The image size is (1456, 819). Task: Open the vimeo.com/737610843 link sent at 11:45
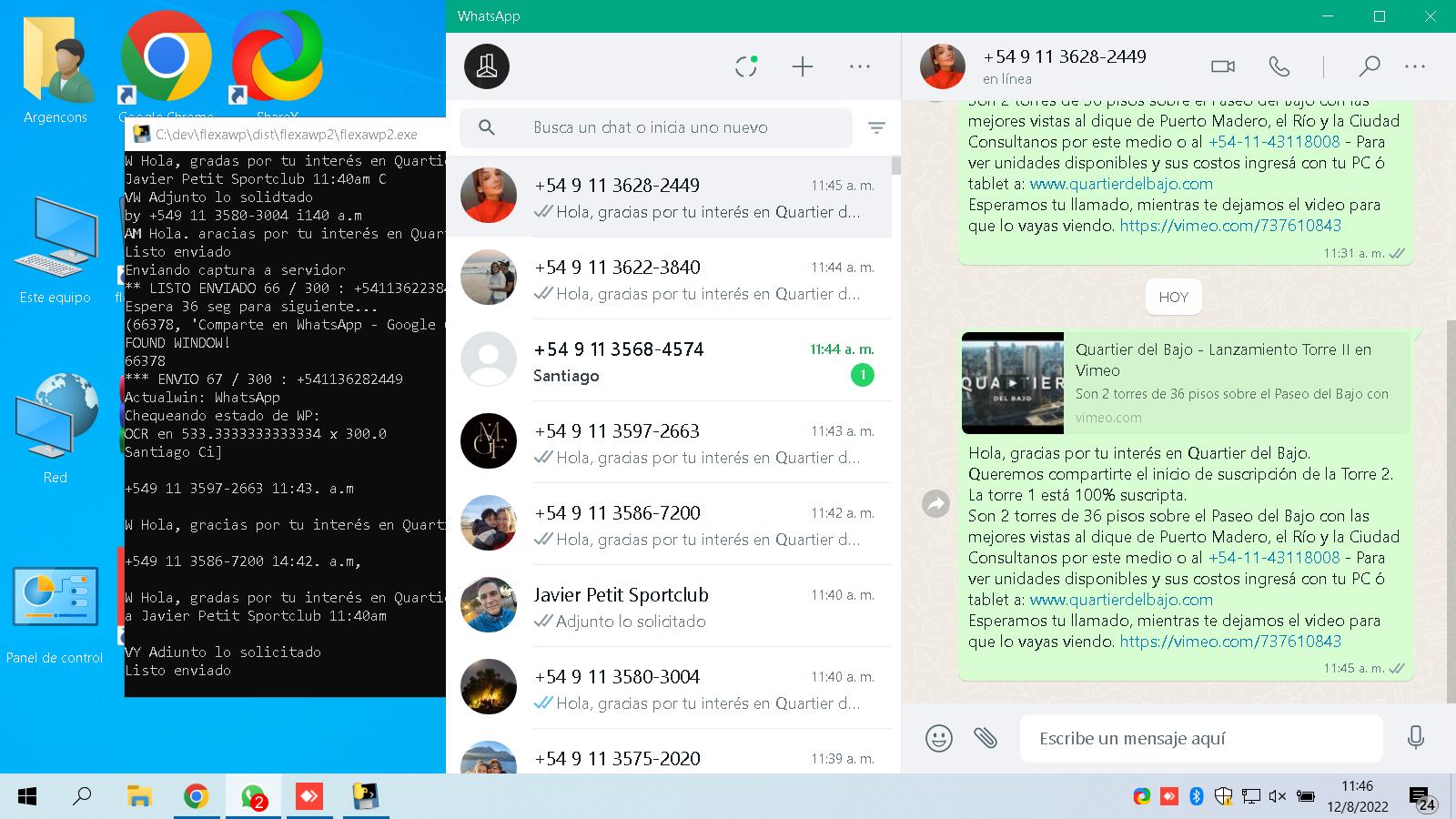click(1230, 642)
